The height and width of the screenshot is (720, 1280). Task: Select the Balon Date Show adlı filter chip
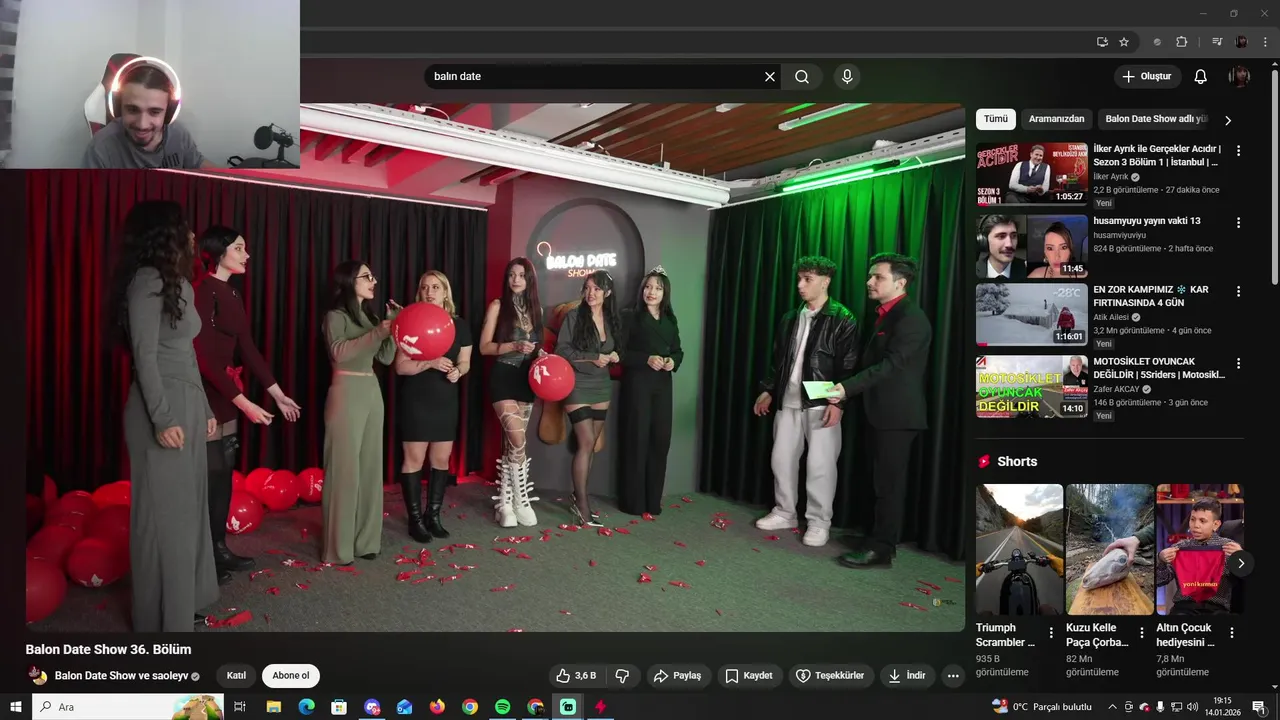[x=1156, y=119]
